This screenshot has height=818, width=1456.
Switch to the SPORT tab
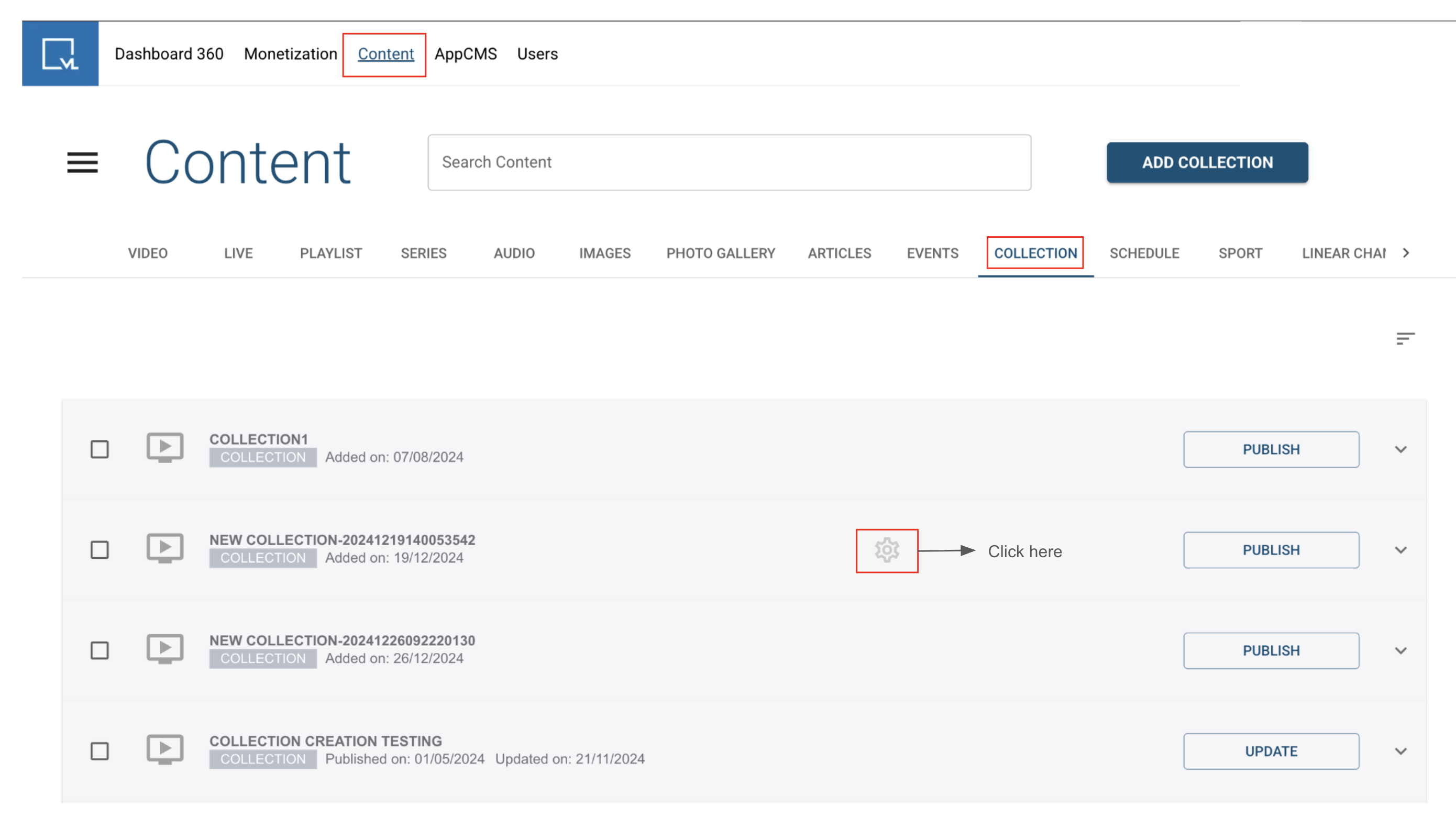tap(1240, 253)
